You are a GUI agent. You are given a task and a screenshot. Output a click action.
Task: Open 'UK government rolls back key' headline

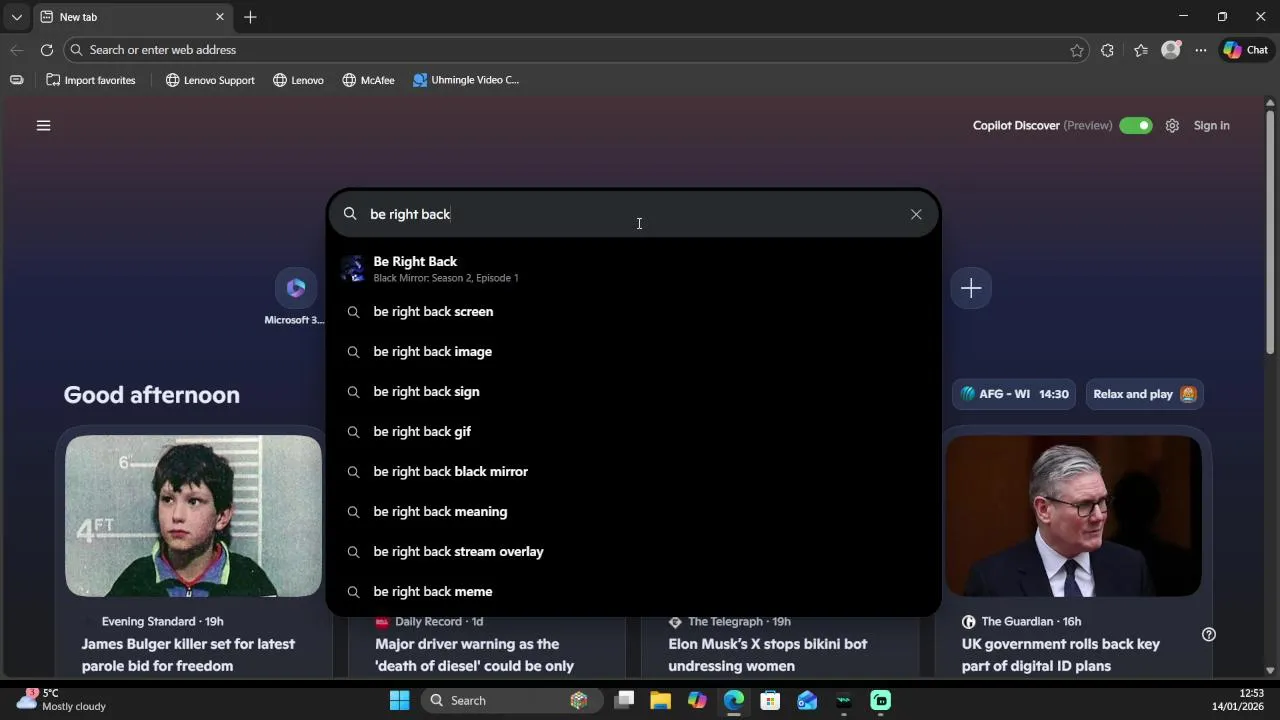coord(1060,655)
